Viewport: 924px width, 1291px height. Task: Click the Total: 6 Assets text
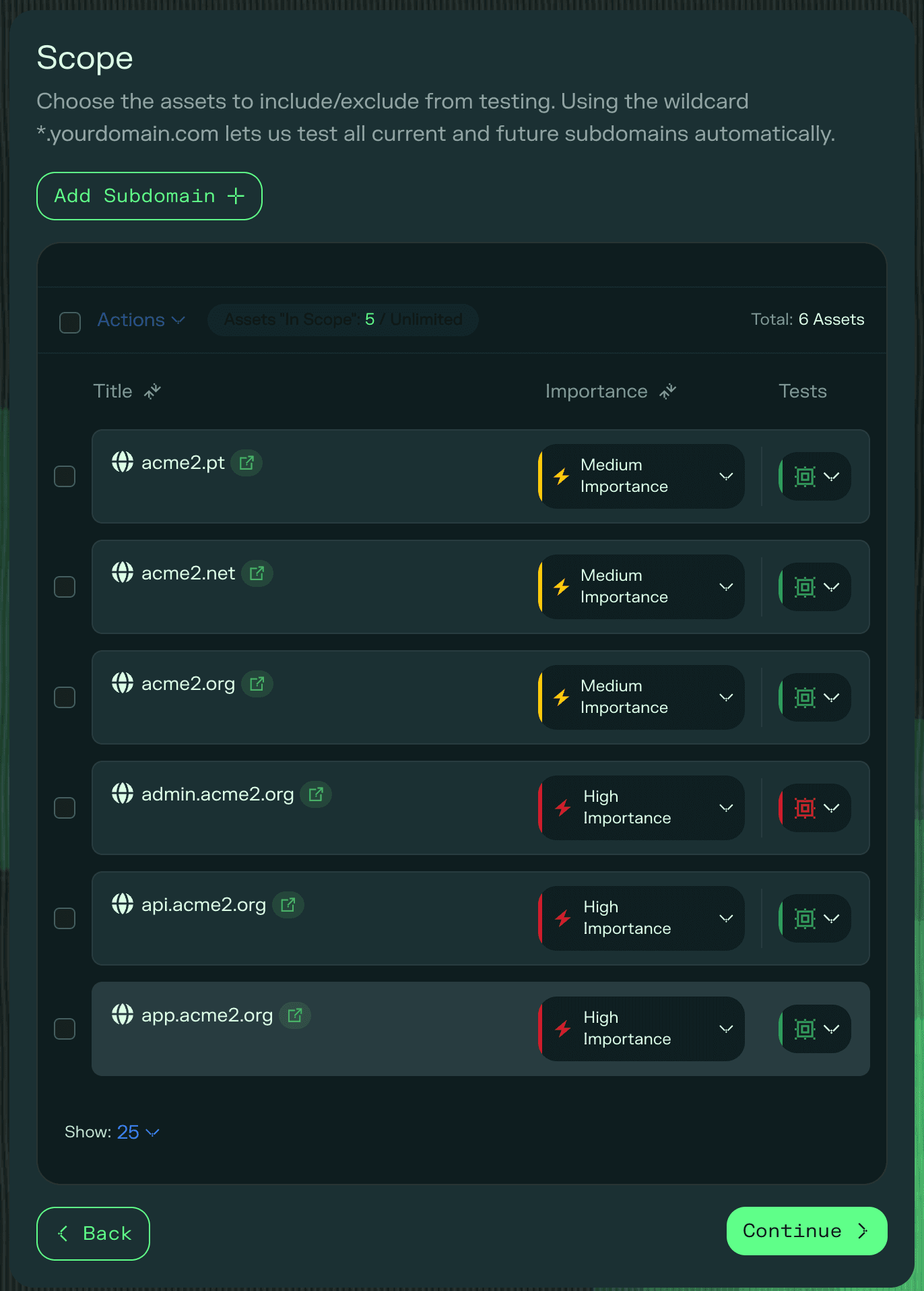(x=807, y=319)
